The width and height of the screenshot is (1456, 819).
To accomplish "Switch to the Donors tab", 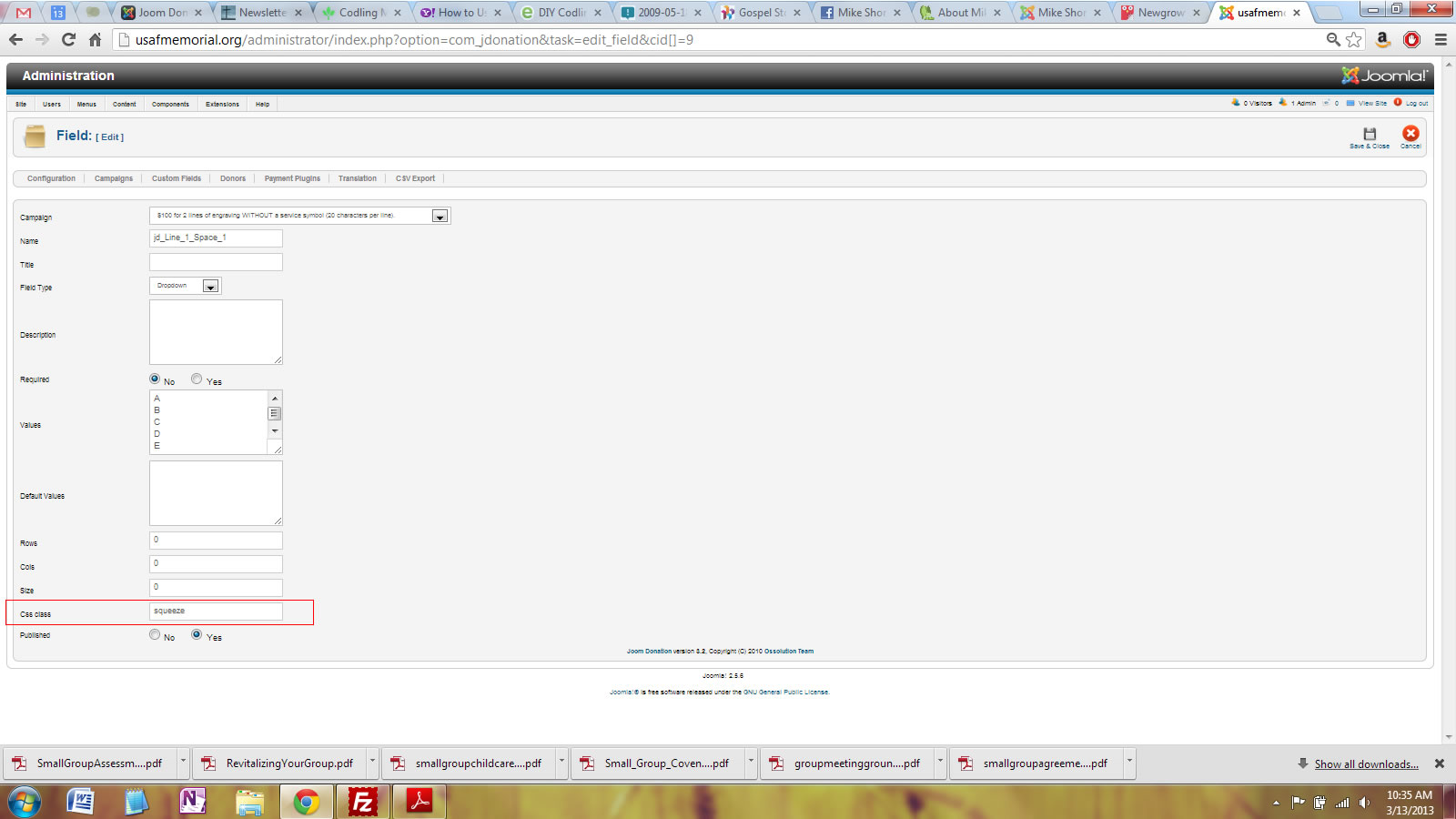I will click(x=233, y=178).
